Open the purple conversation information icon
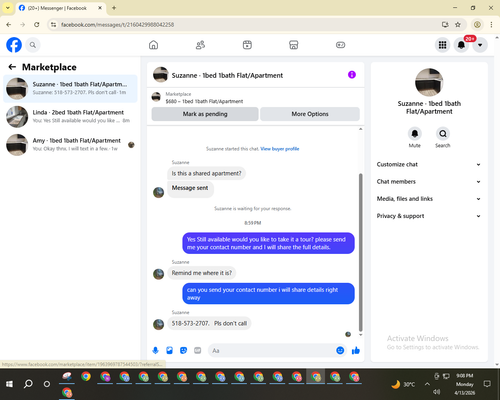Image resolution: width=500 pixels, height=400 pixels. point(352,75)
